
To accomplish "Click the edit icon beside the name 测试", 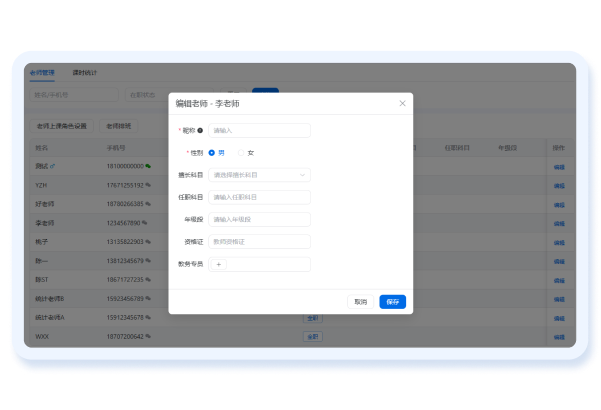I will pyautogui.click(x=53, y=165).
